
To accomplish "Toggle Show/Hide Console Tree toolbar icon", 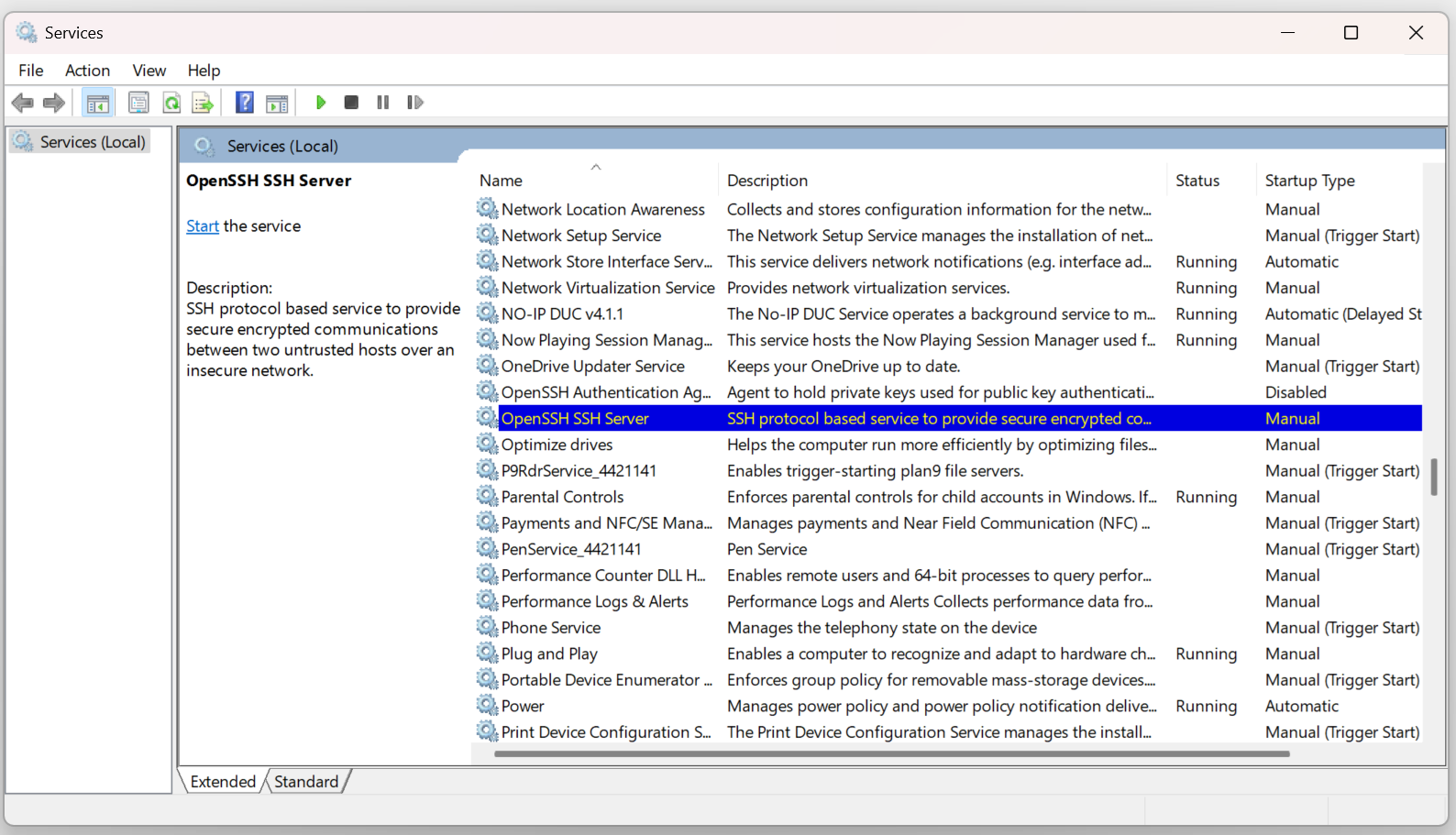I will point(98,103).
